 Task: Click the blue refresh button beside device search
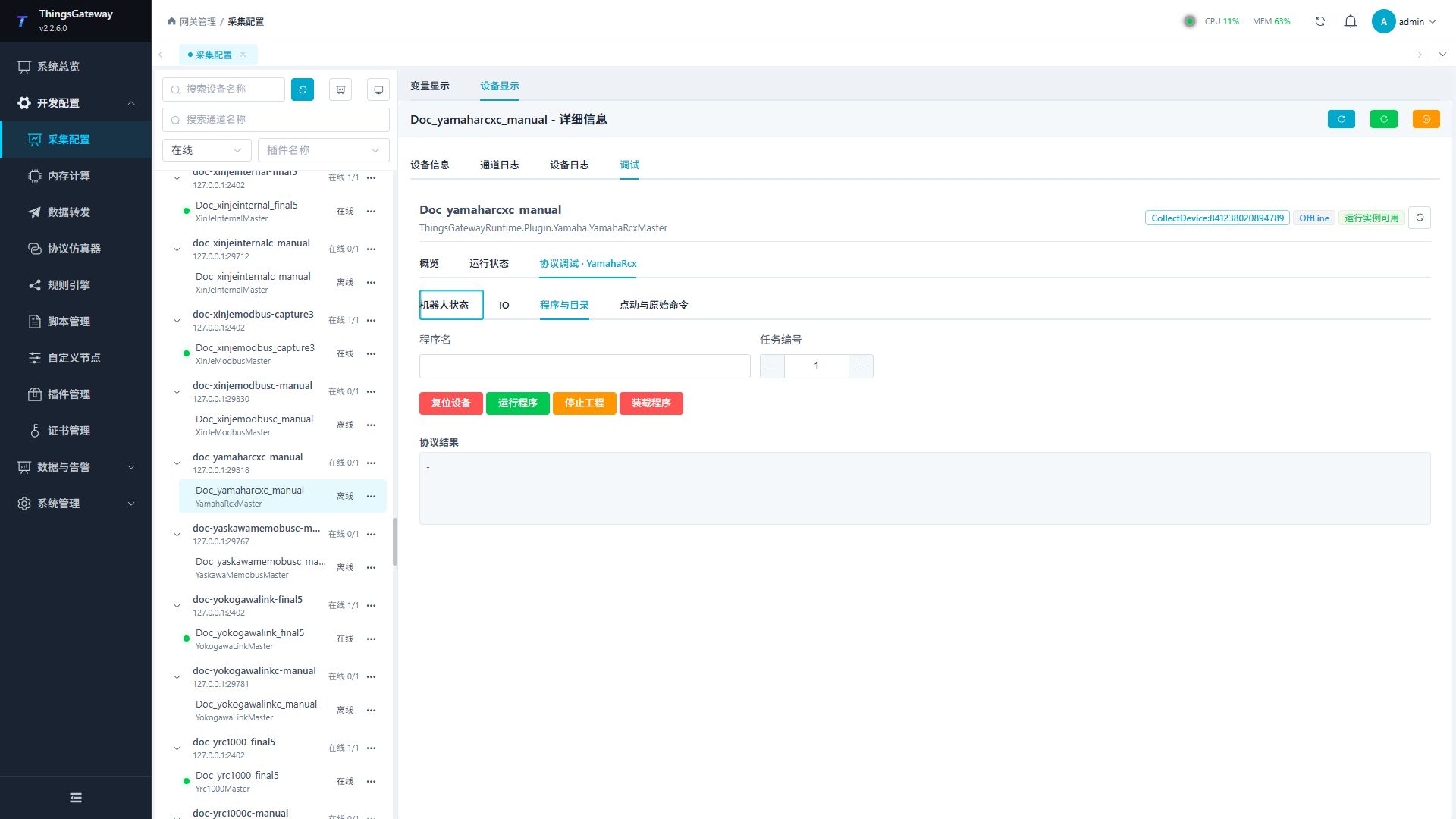(303, 89)
